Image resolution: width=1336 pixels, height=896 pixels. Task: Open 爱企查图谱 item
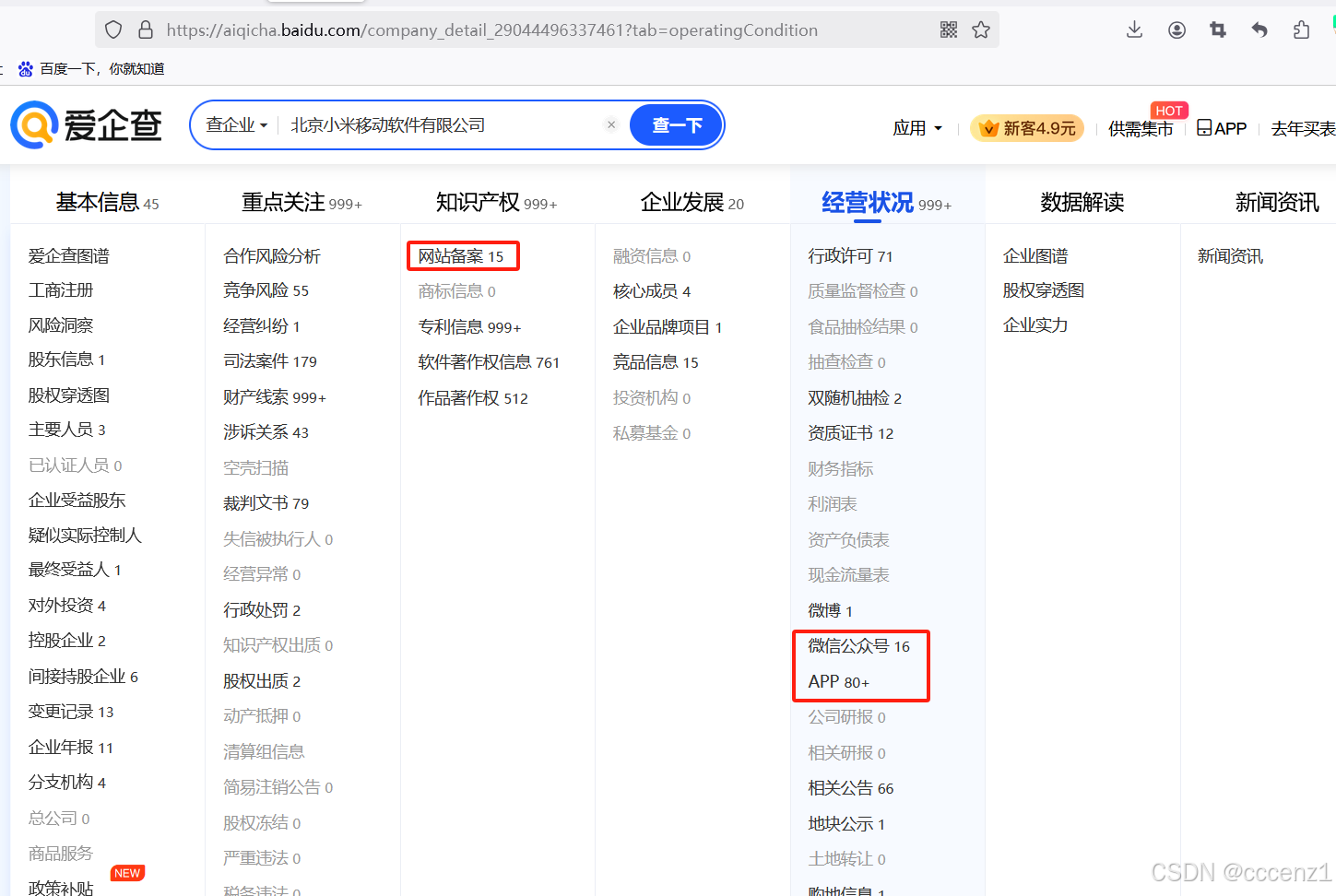[x=68, y=255]
